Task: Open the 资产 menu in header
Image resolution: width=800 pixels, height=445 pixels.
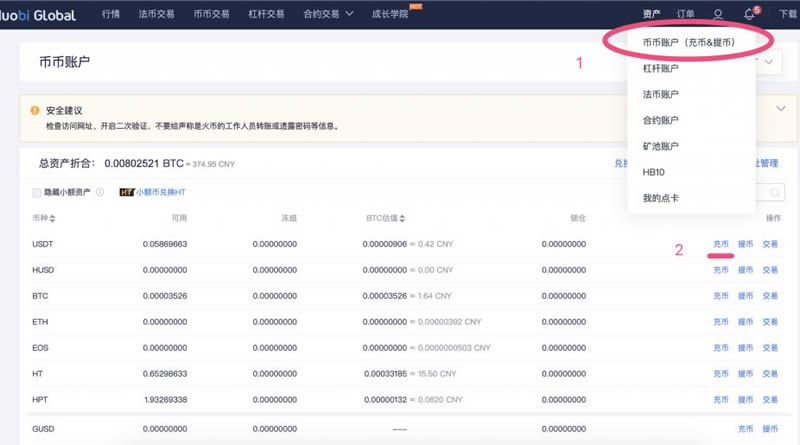Action: tap(652, 14)
